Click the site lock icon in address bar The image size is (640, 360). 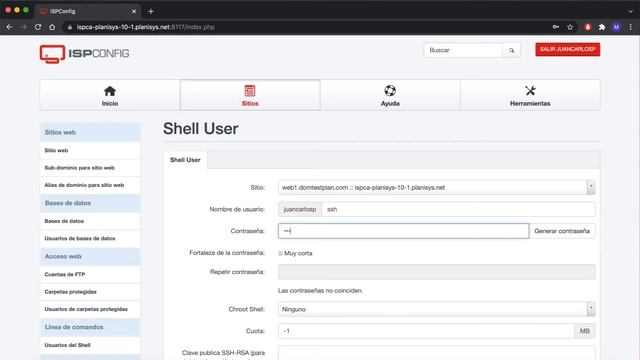click(x=70, y=27)
